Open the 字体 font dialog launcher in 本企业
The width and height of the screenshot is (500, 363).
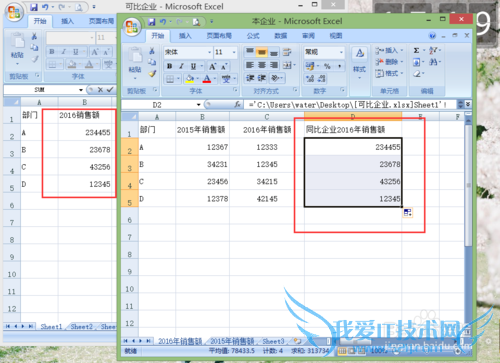(235, 90)
